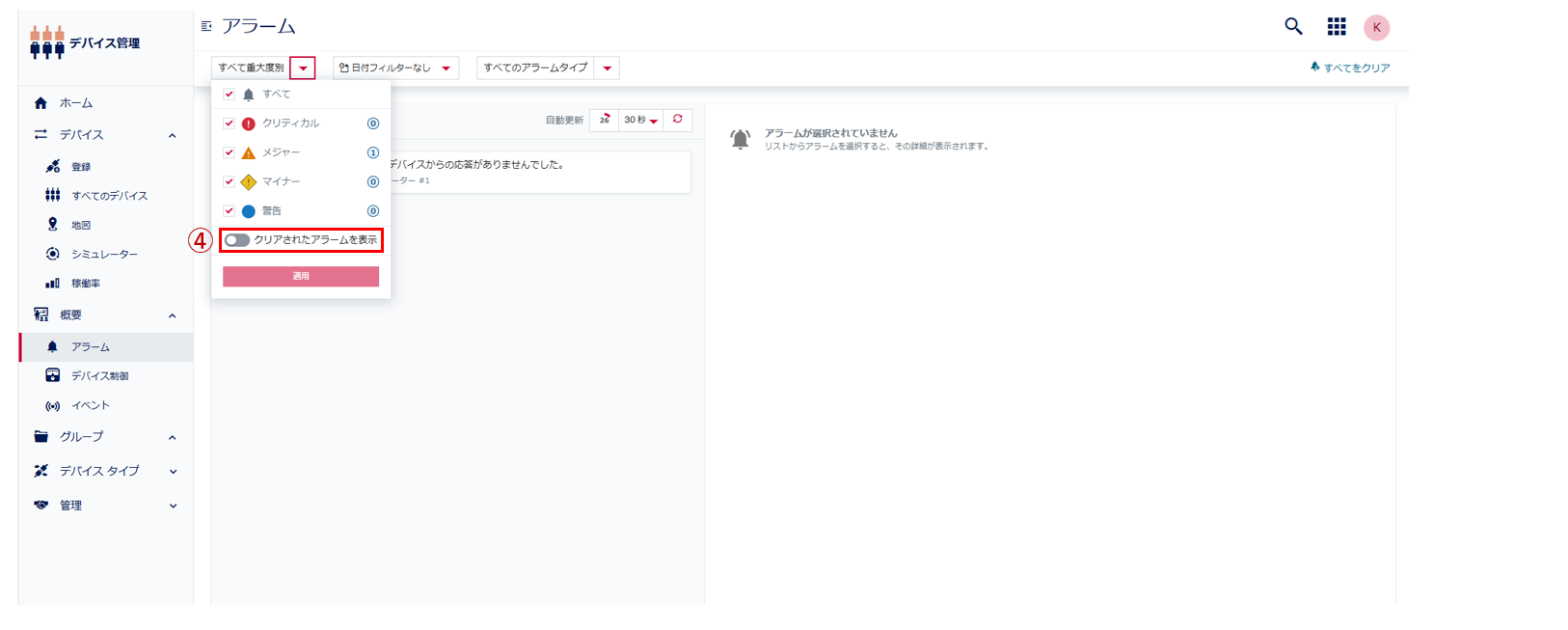Screen dimensions: 1568x630
Task: Click the search magnifier icon
Action: point(1293,27)
